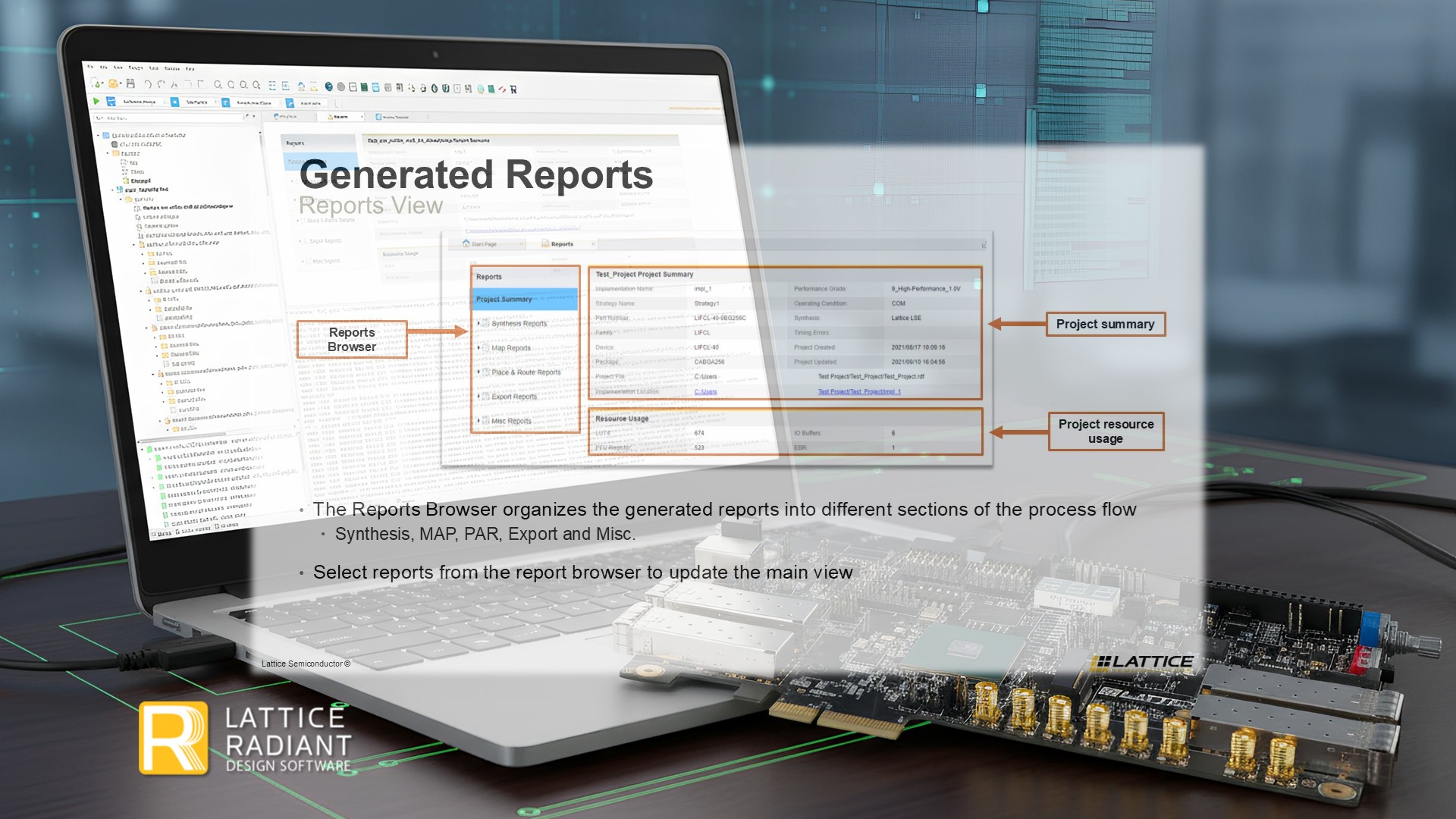Click the redo arrow in laptop toolbar
This screenshot has width=1456, height=819.
pyautogui.click(x=161, y=84)
